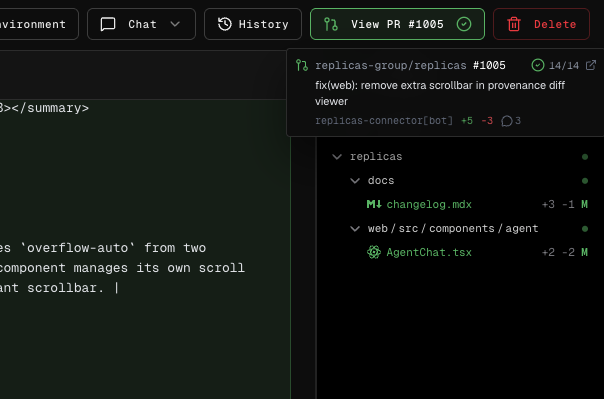
Task: Click the markdown icon beside changelog.mdx
Action: tap(374, 204)
